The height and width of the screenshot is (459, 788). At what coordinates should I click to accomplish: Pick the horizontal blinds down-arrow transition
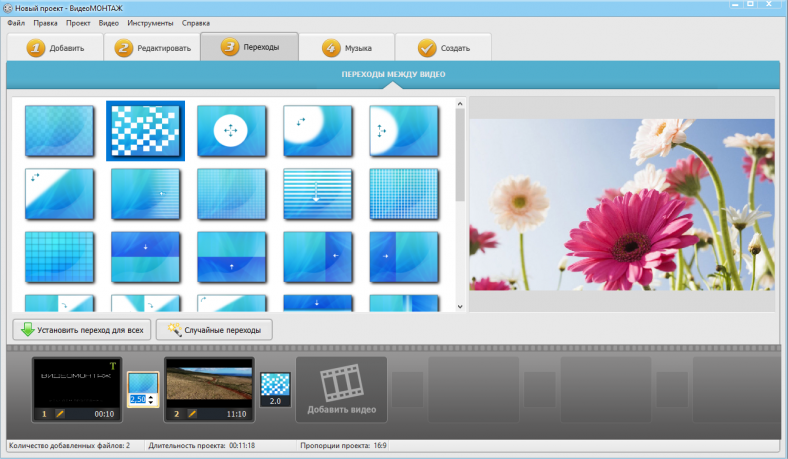pos(318,194)
